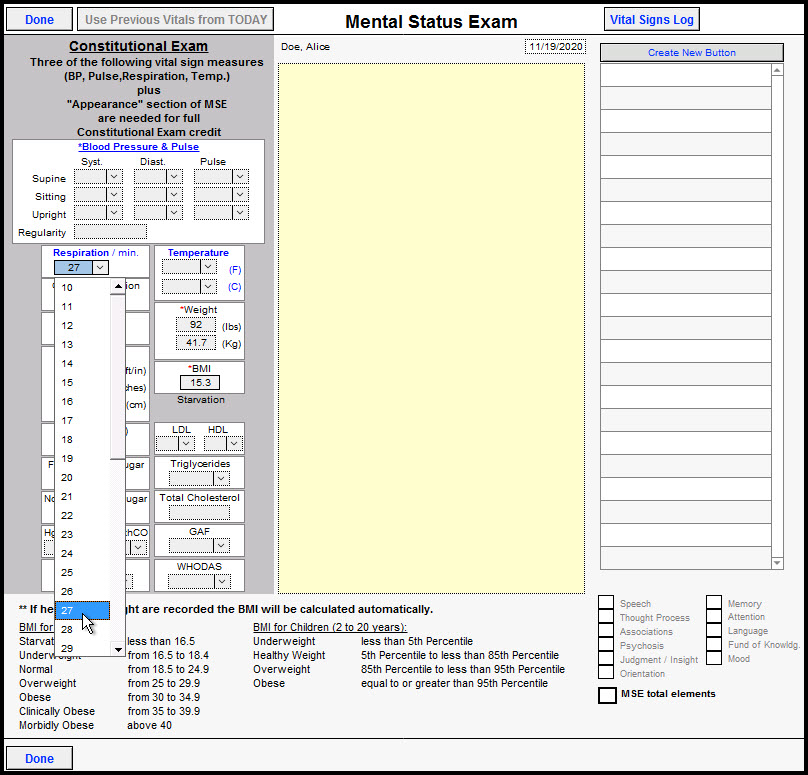
Task: Expand the WHODAS dropdown
Action: (222, 581)
